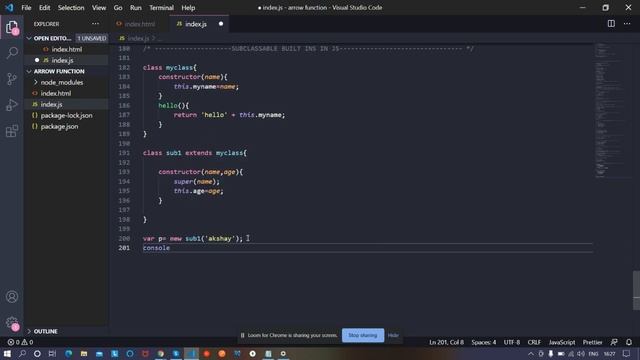
Task: Open the Manage gear icon
Action: point(12,323)
